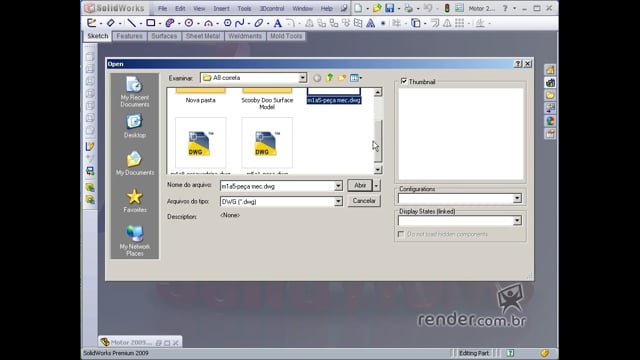Click the Open dialog help button

click(x=518, y=64)
